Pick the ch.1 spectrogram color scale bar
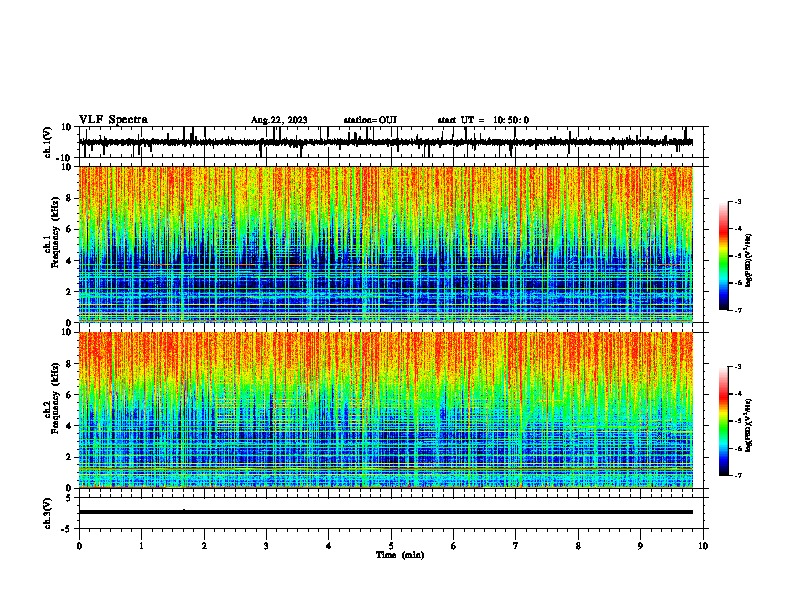 coord(723,256)
